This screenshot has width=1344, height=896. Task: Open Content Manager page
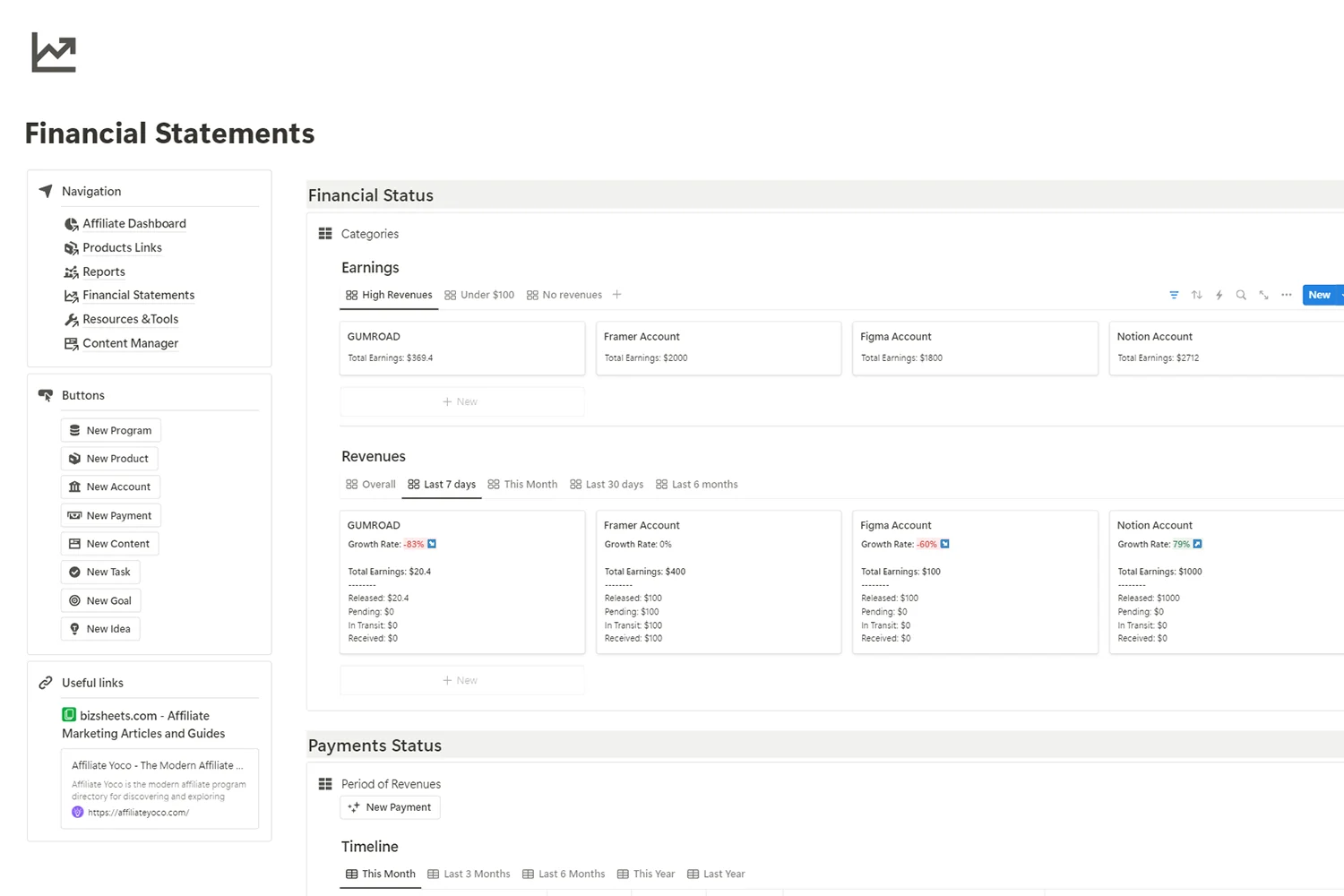[x=130, y=344]
